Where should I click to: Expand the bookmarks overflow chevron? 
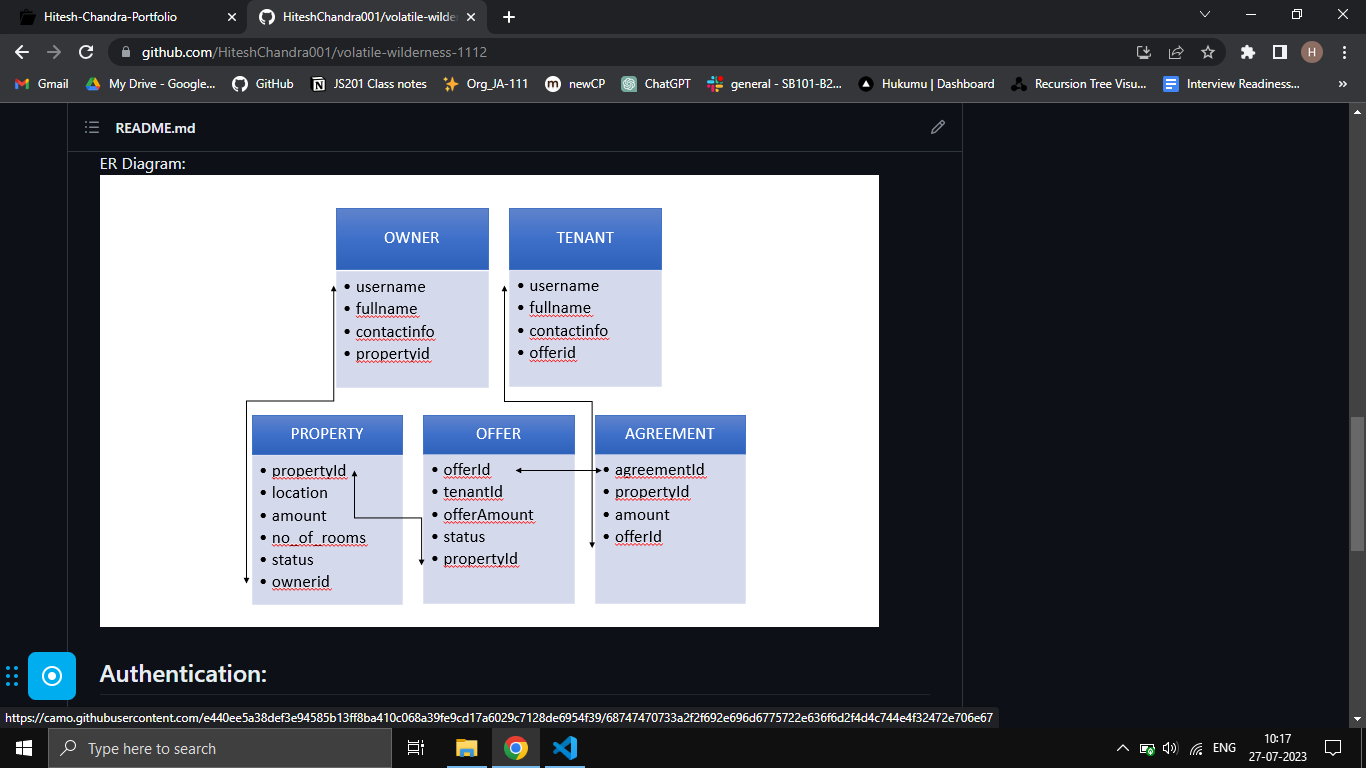(1342, 84)
